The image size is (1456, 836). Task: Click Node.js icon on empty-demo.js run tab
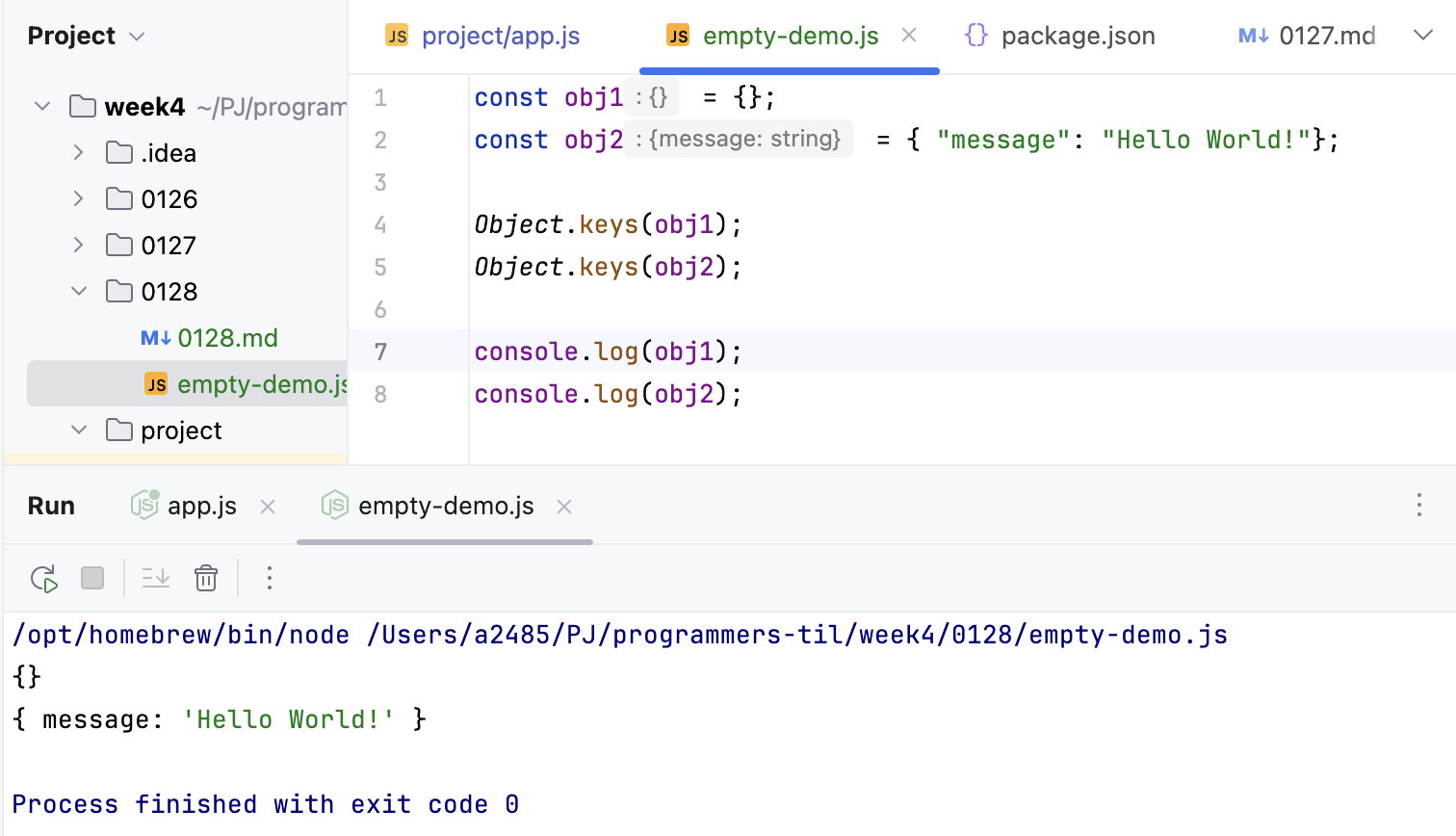click(x=334, y=505)
